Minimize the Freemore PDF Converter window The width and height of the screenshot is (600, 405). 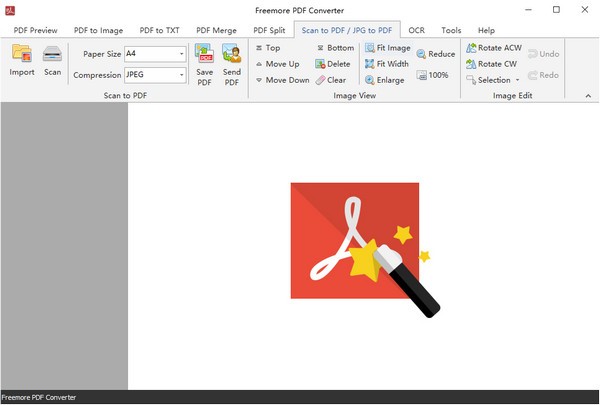tap(528, 10)
